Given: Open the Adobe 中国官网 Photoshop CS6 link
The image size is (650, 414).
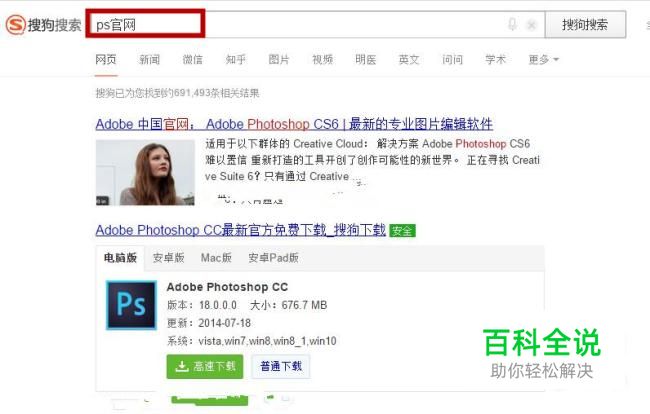Looking at the screenshot, I should (x=294, y=124).
